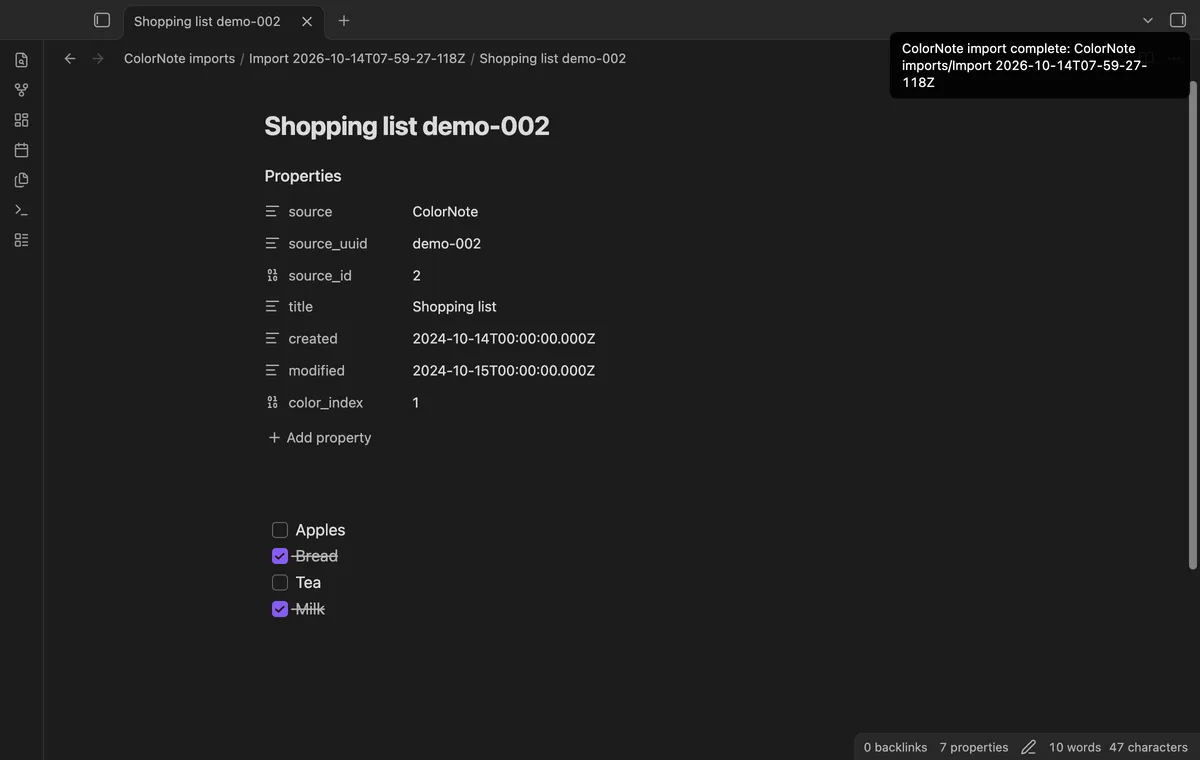Click the Tea list item text

[x=308, y=582]
